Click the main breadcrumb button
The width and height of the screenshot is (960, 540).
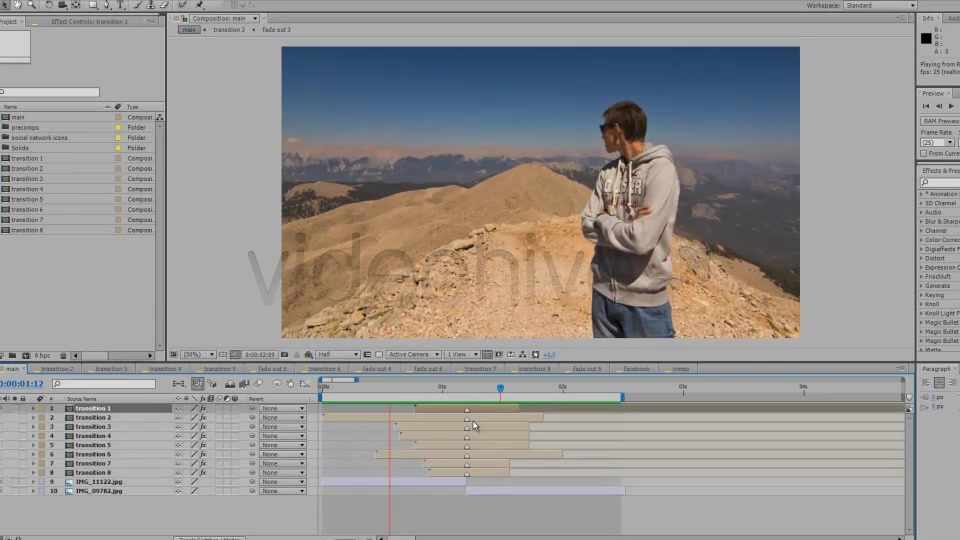coord(189,29)
